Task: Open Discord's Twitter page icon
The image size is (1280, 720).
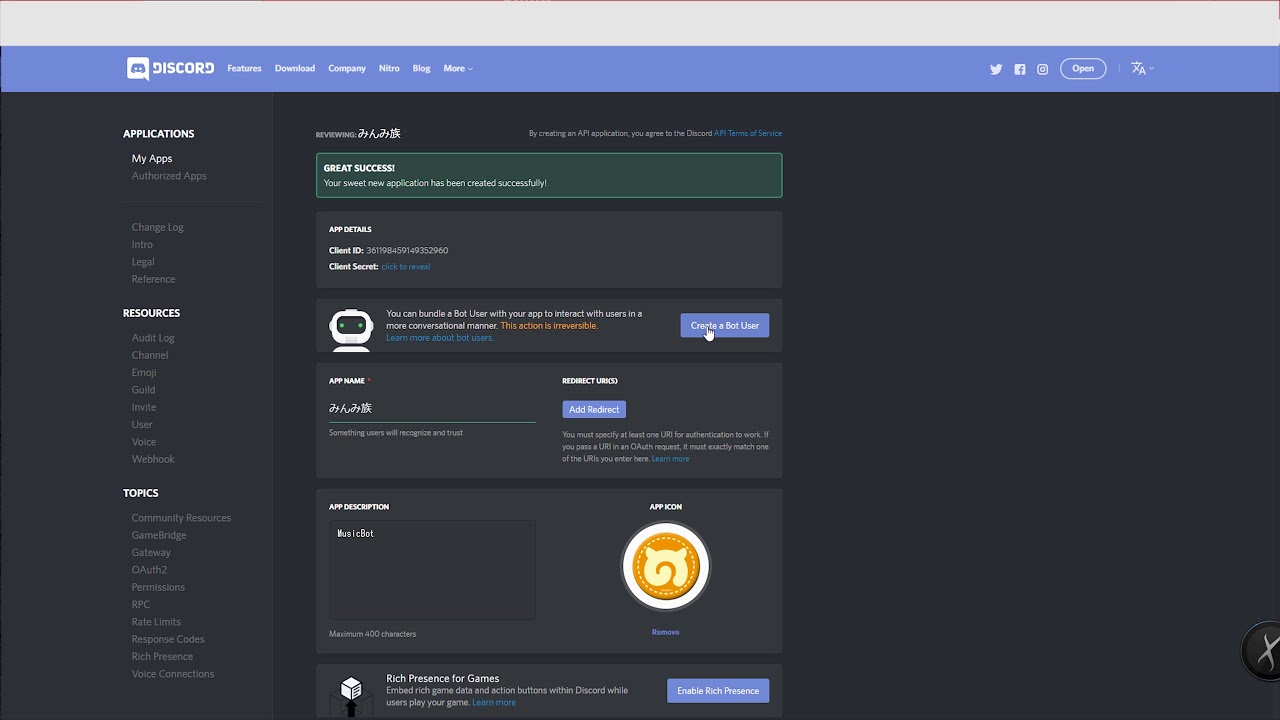Action: pos(996,69)
